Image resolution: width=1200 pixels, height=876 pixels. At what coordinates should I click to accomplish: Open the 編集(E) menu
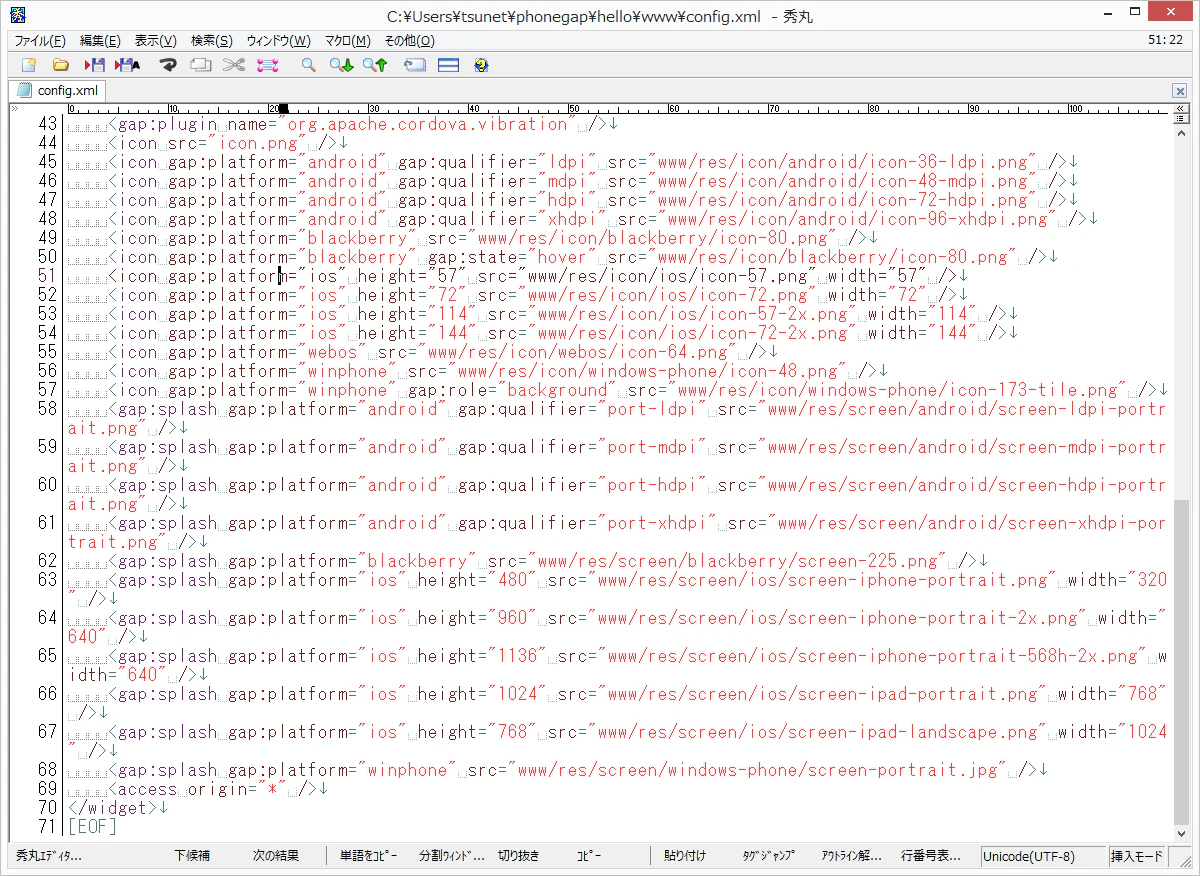tap(100, 41)
